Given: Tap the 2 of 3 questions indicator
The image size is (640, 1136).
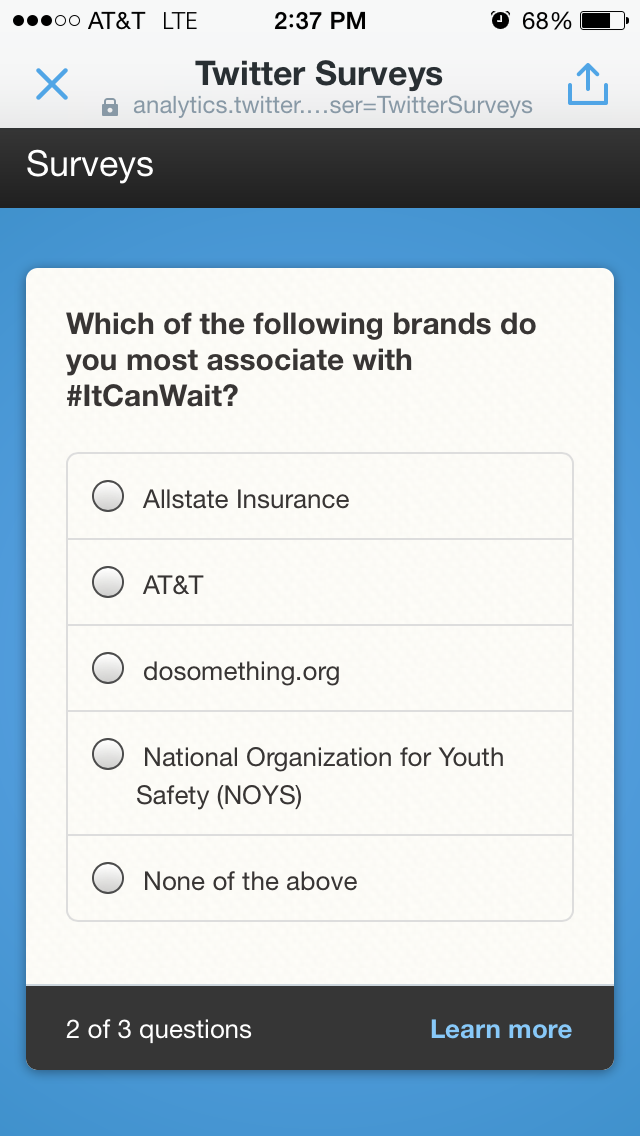Looking at the screenshot, I should pos(159,1029).
